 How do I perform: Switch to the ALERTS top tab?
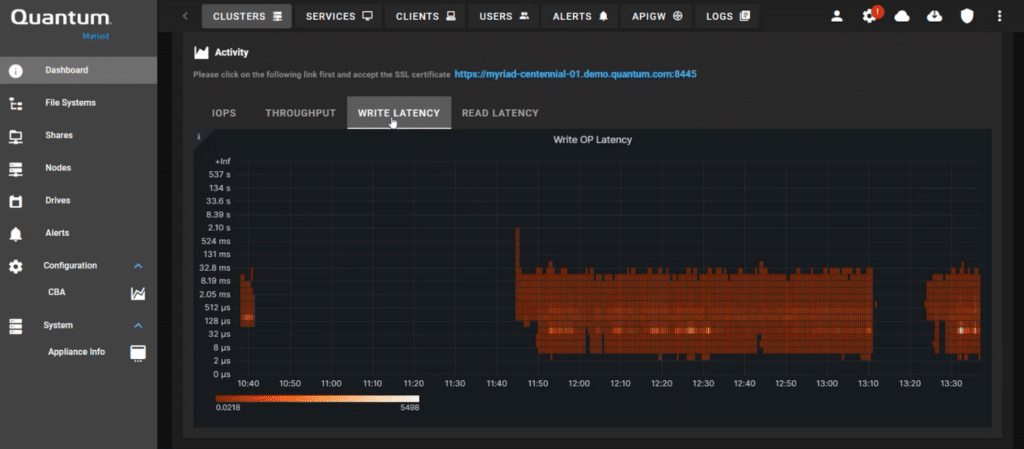point(580,16)
